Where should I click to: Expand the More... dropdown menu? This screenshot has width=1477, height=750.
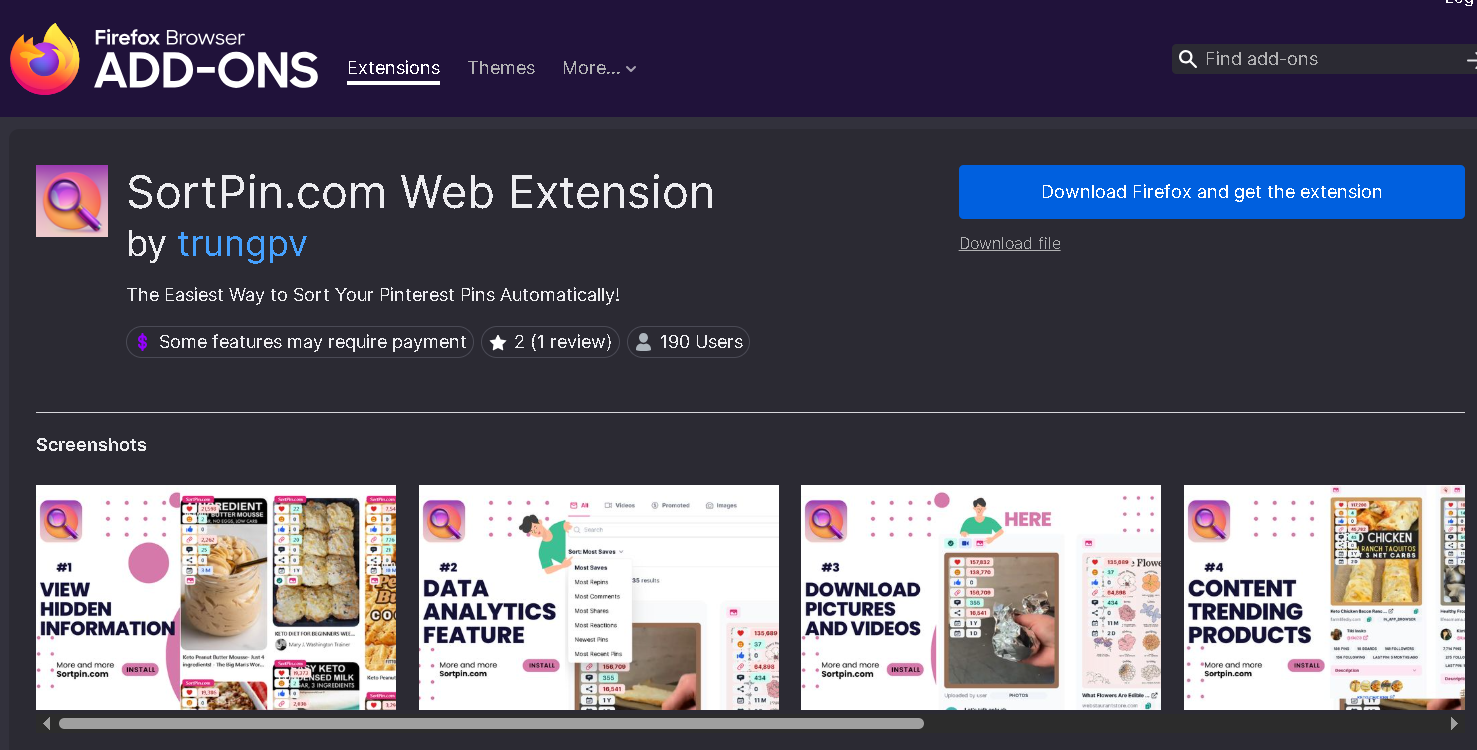(599, 68)
